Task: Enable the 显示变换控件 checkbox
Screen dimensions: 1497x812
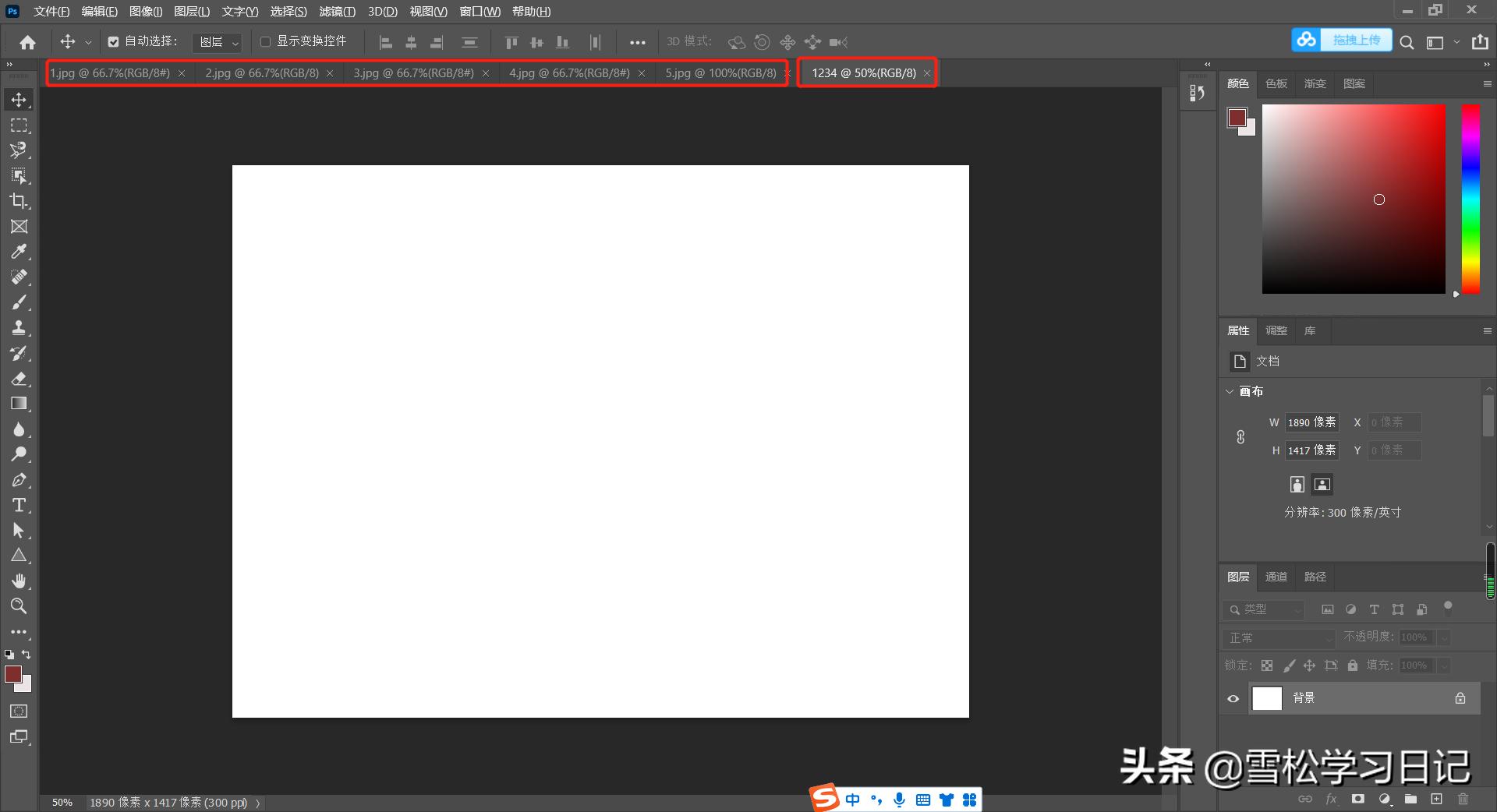Action: coord(265,42)
